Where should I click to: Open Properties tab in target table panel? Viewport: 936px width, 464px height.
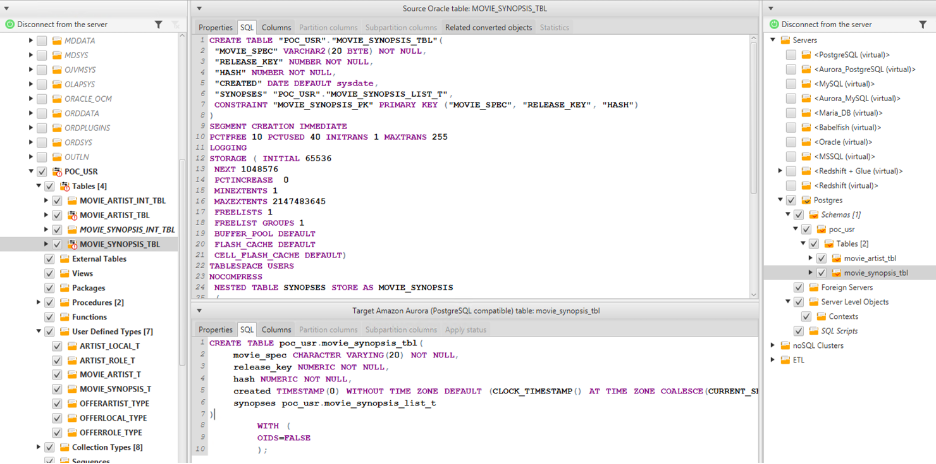click(215, 330)
